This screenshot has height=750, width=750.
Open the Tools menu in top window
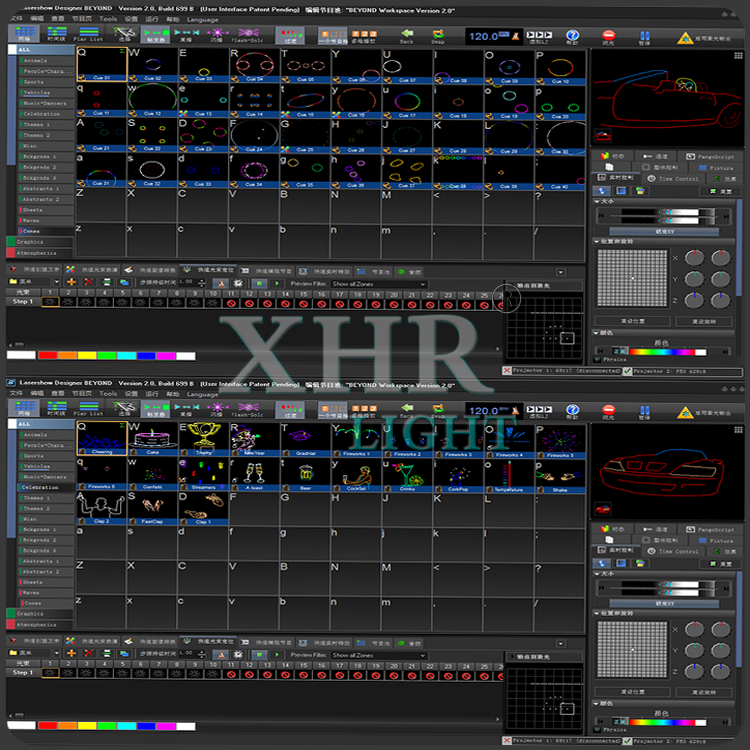coord(108,19)
